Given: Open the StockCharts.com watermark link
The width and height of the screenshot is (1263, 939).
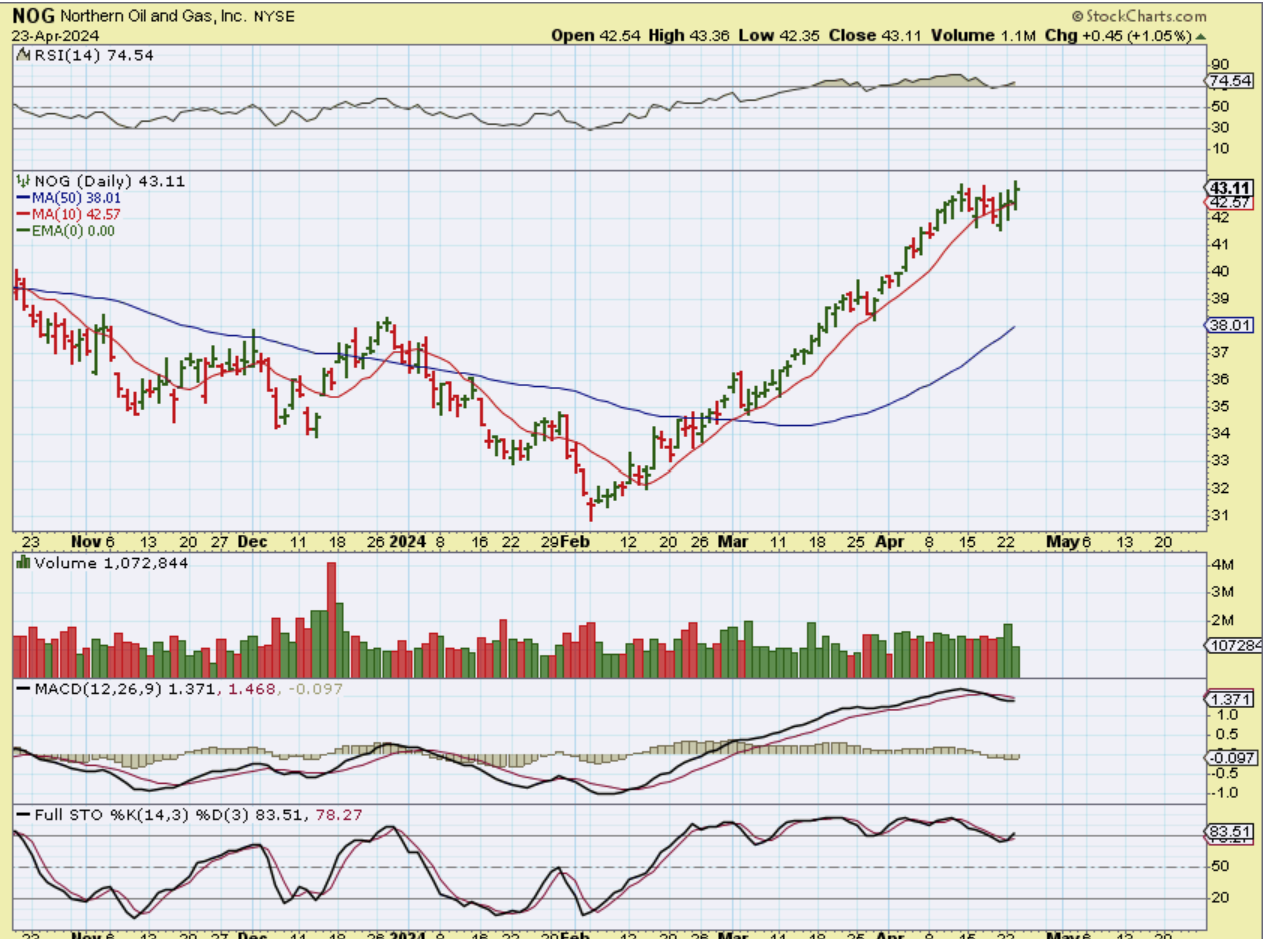Looking at the screenshot, I should (x=1138, y=16).
